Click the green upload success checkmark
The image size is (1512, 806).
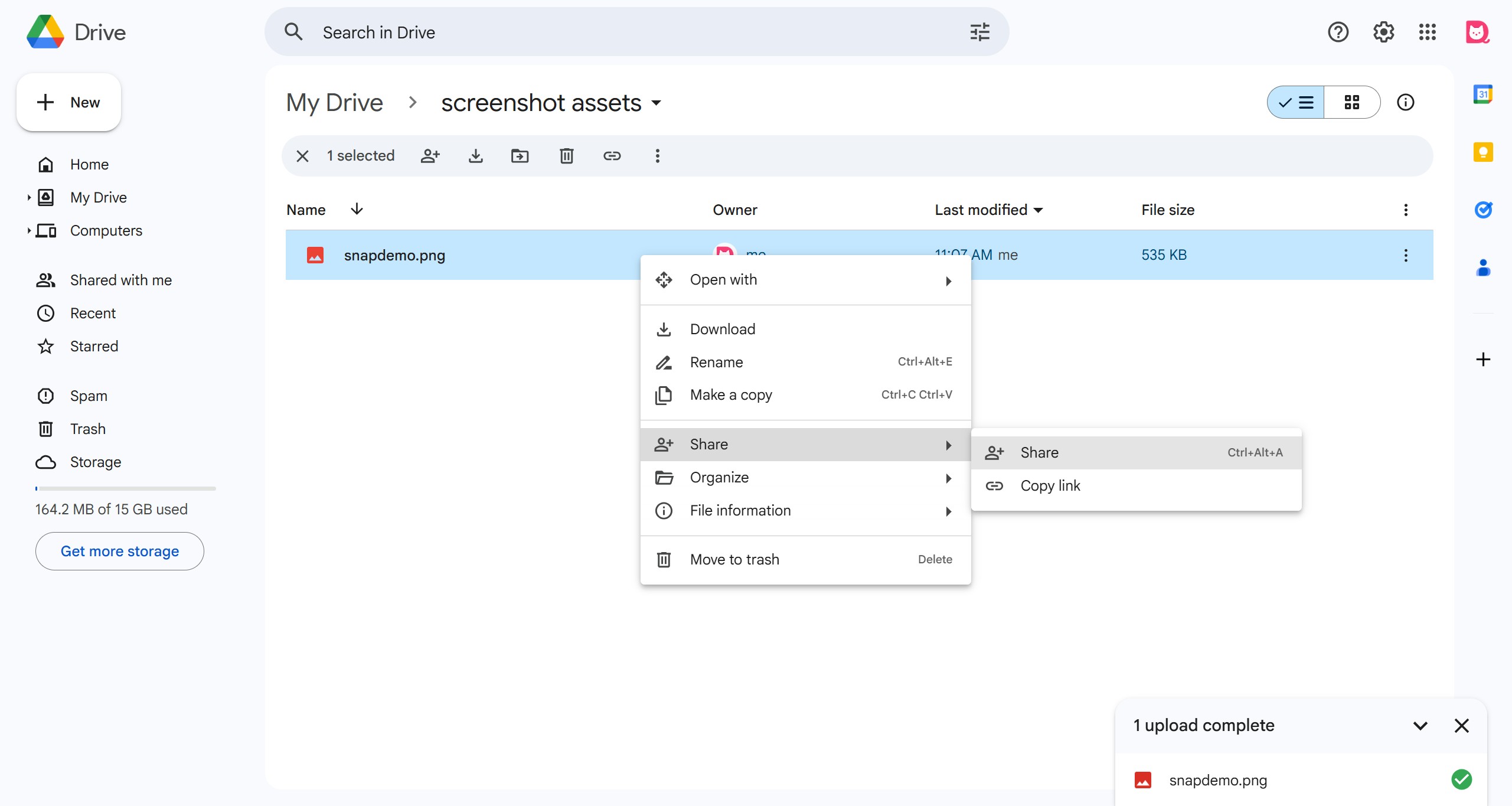tap(1461, 779)
